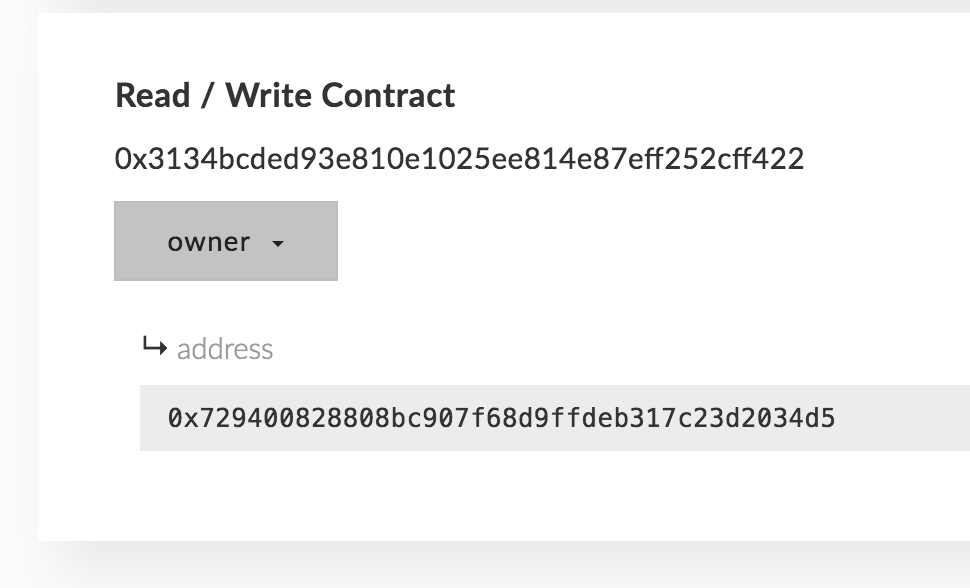This screenshot has width=970, height=588.
Task: Click the contract address 0x3134bcded93e… text
Action: [x=460, y=159]
